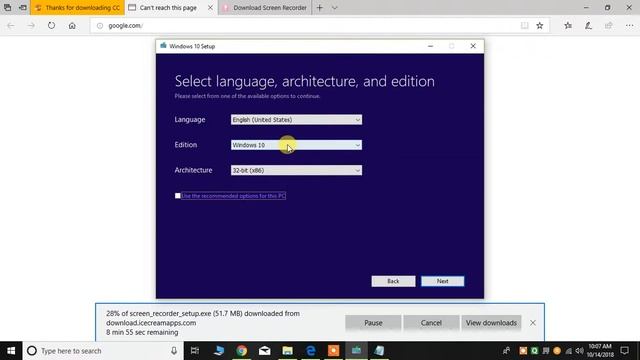Image resolution: width=640 pixels, height=360 pixels.
Task: Show tabs you've set aside
Action: (7, 7)
